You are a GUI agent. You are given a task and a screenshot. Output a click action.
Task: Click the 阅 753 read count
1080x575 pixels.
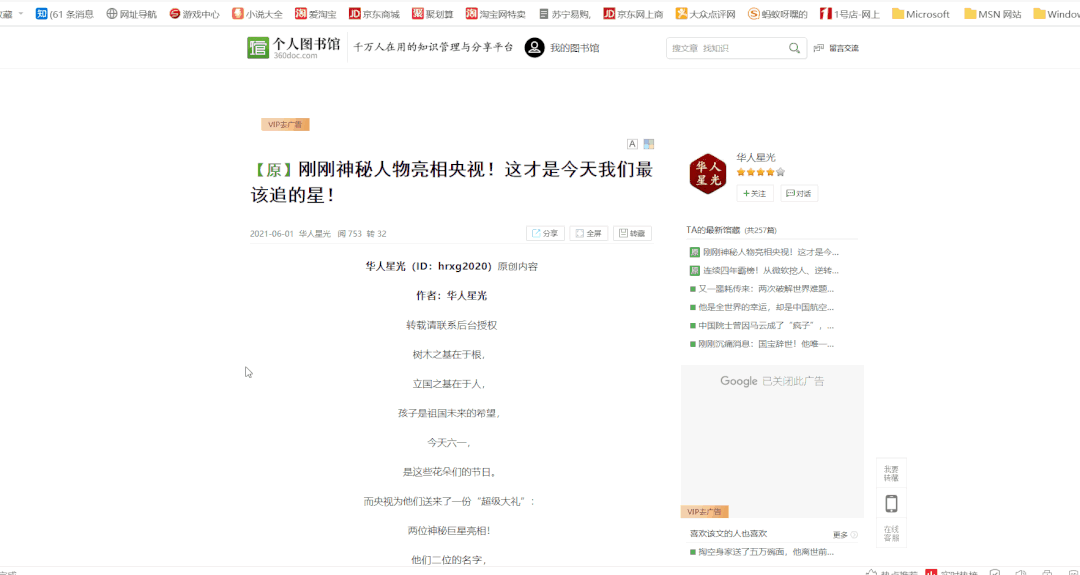[x=349, y=234]
